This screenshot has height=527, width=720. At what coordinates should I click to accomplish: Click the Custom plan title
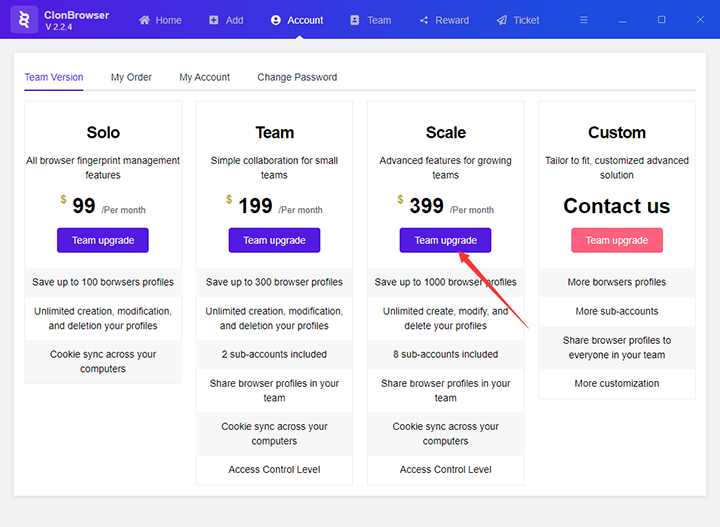[x=617, y=132]
